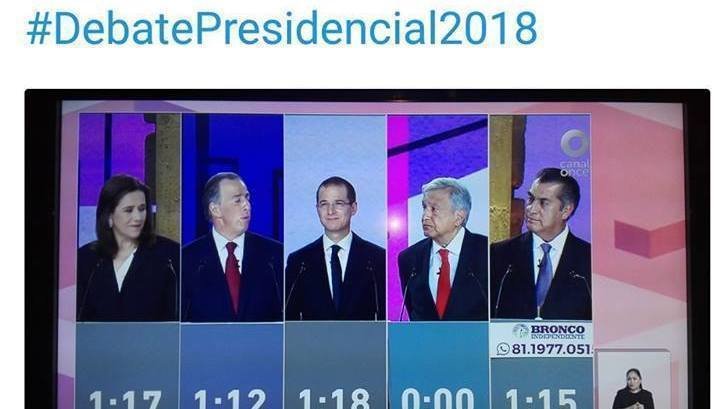This screenshot has height=409, width=728.
Task: Select the panel above the 1:12 timer
Action: [232, 217]
